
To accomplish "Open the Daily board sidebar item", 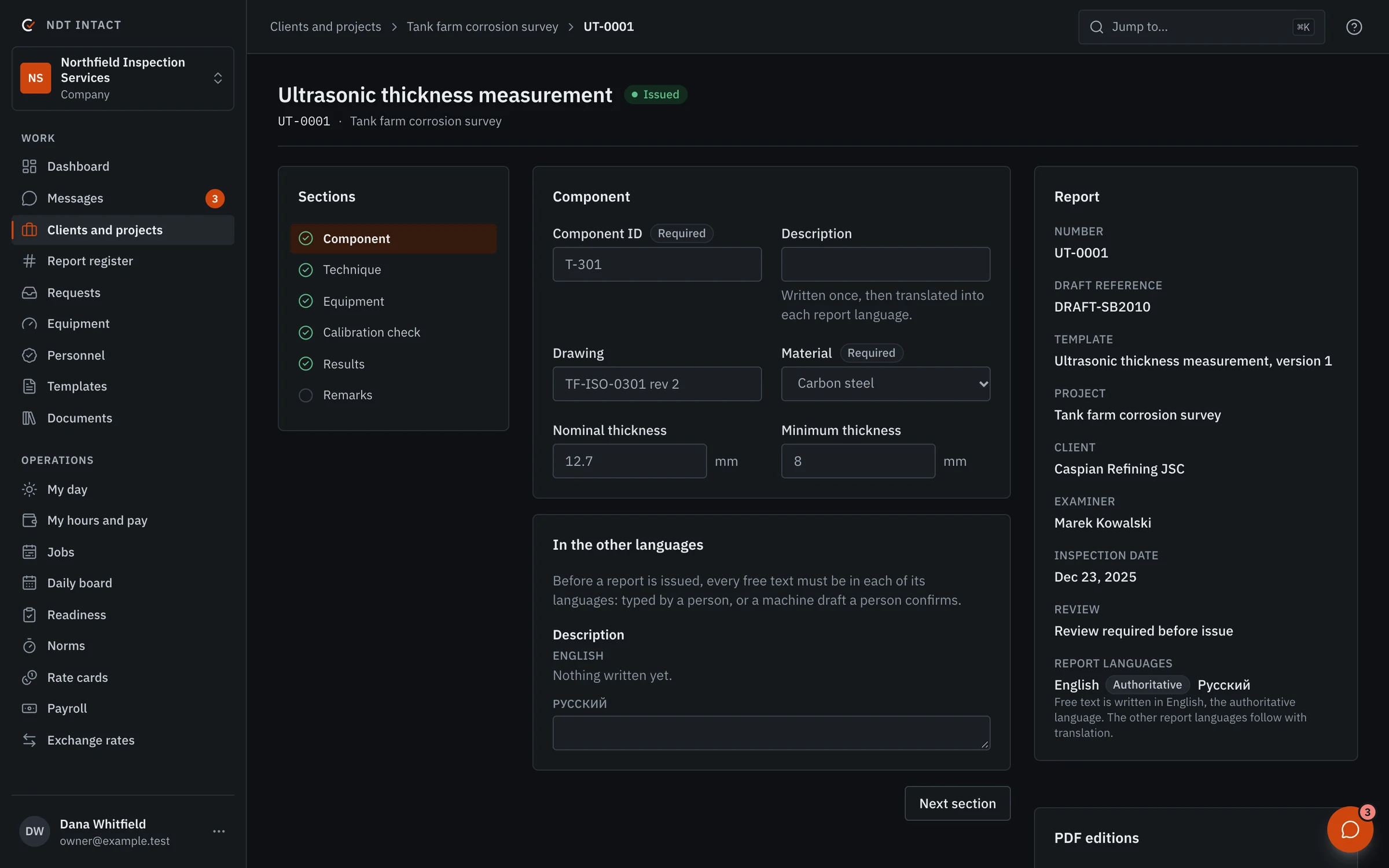I will (x=123, y=583).
